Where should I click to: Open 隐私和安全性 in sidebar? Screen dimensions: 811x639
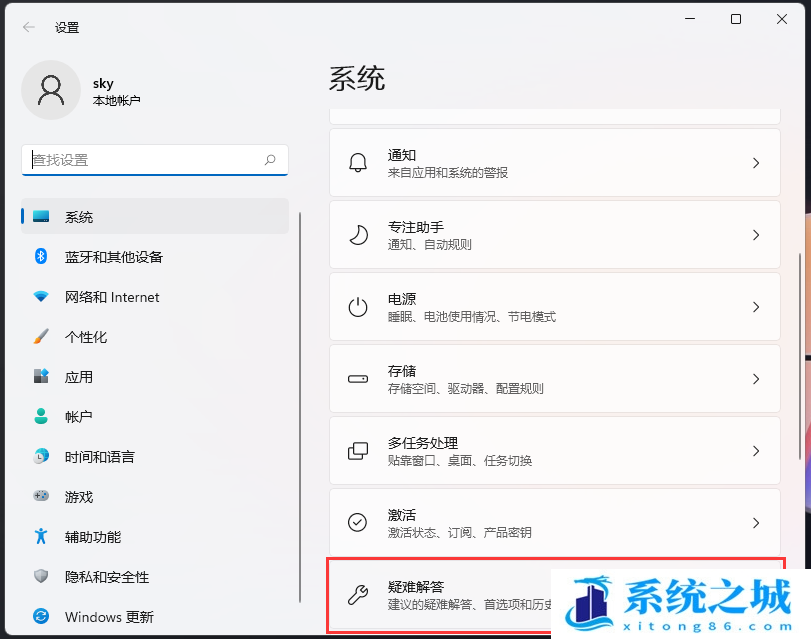tap(106, 577)
